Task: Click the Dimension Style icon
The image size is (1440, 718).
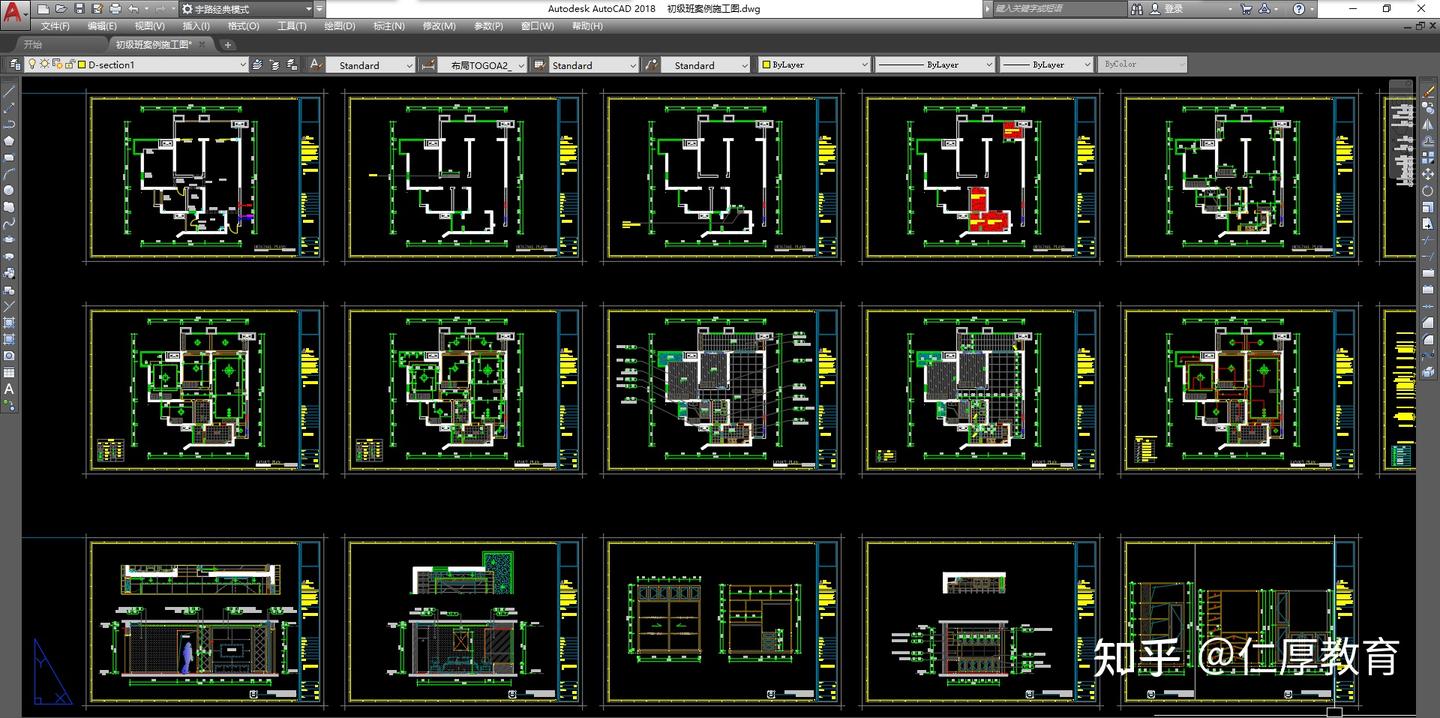Action: [x=427, y=64]
